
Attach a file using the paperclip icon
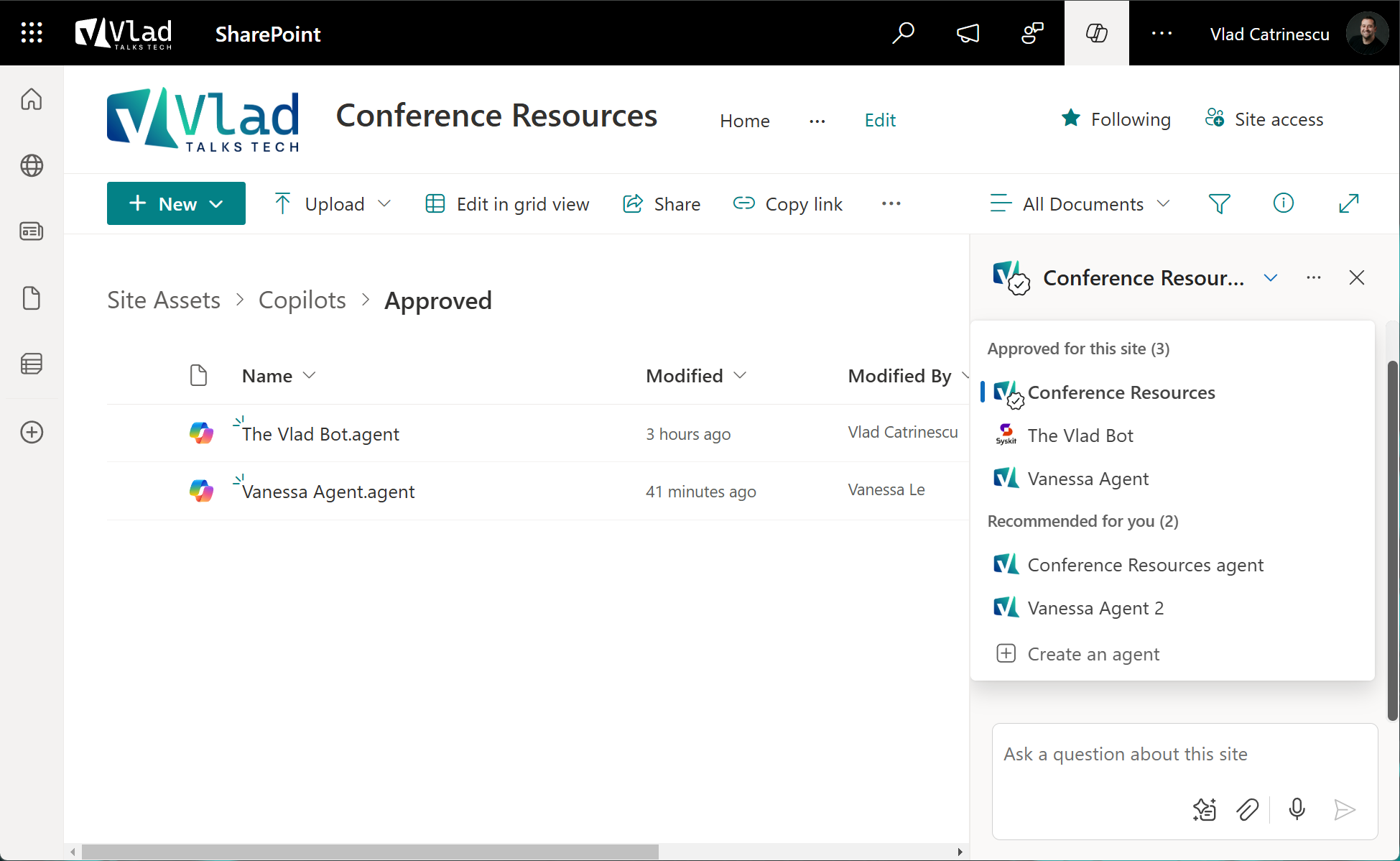pos(1248,809)
